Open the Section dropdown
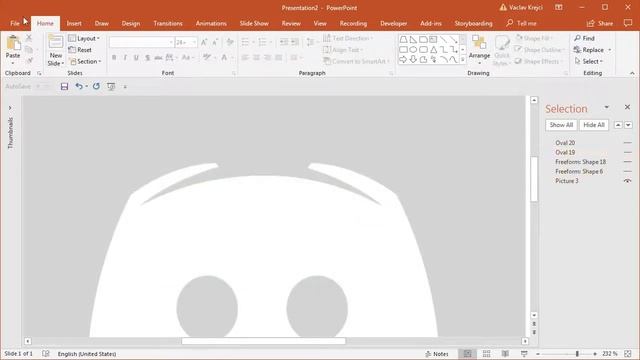640x360 pixels. click(x=85, y=61)
